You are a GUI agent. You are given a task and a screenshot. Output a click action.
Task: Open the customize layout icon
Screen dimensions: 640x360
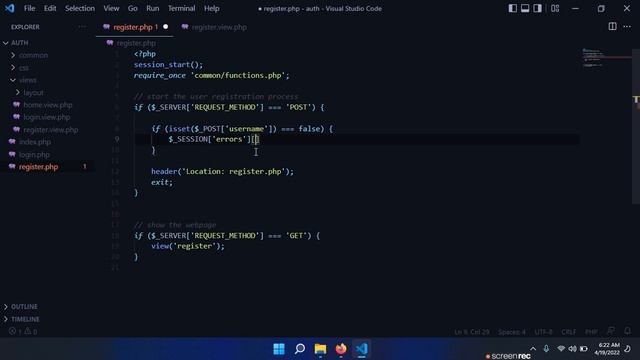[x=555, y=8]
